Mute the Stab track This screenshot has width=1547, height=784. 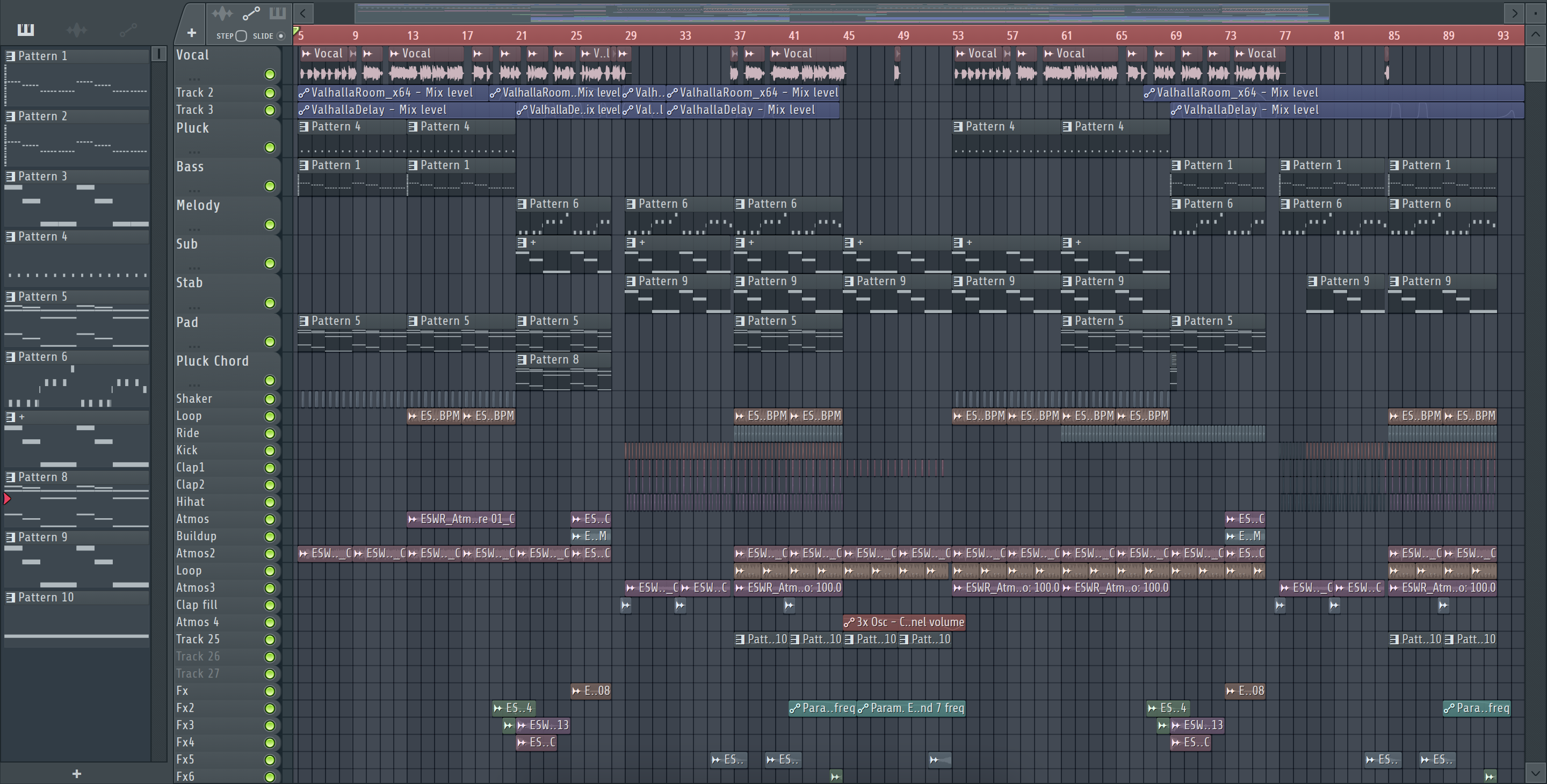(x=270, y=303)
